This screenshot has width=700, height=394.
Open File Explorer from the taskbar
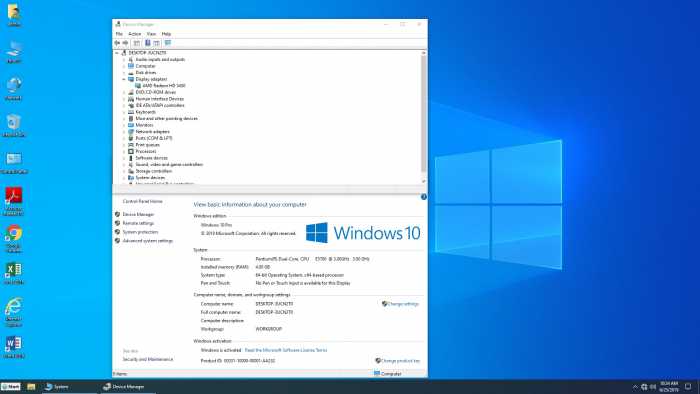click(31, 386)
